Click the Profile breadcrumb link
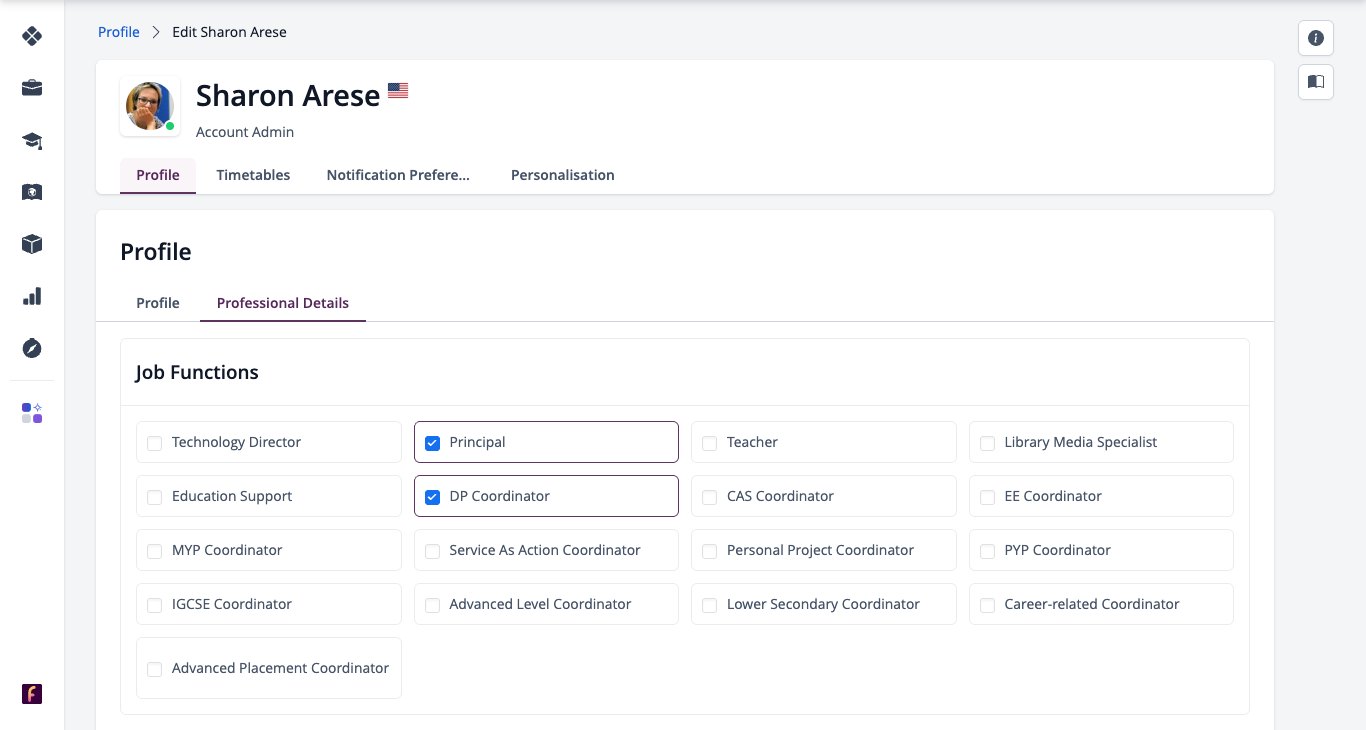 click(119, 32)
